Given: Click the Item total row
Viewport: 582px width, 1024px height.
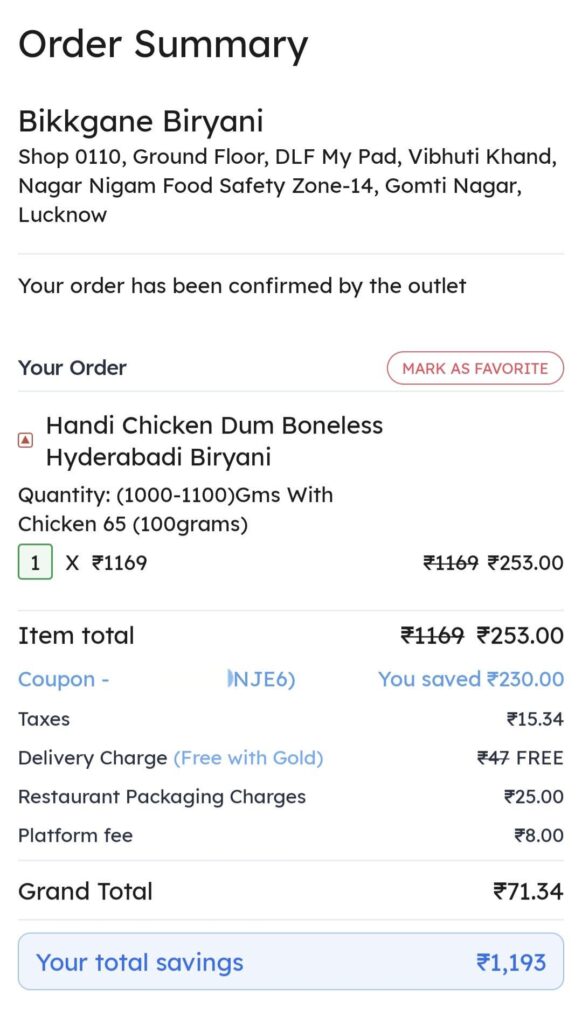Looking at the screenshot, I should tap(76, 636).
